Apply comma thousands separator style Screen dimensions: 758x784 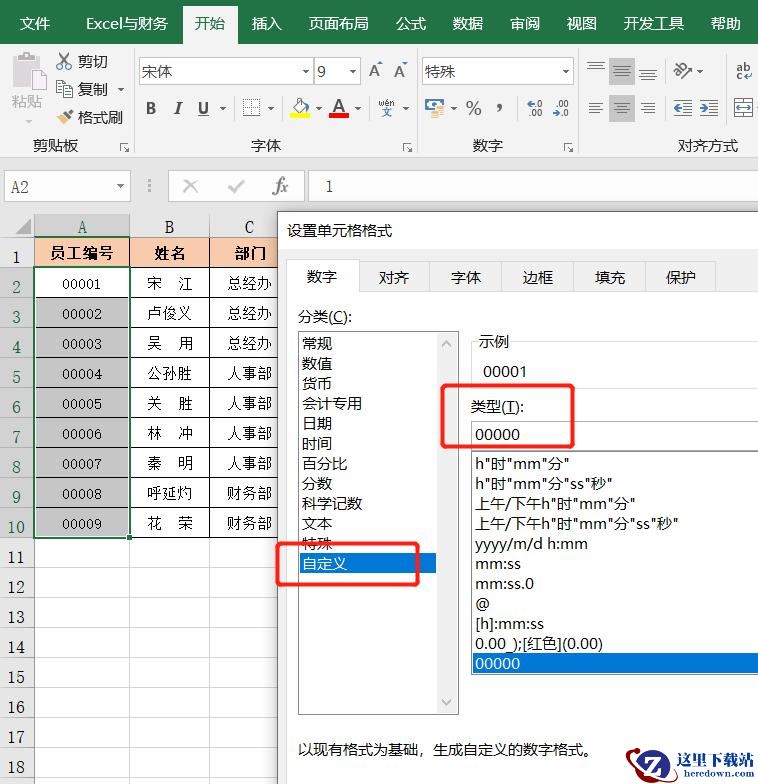click(500, 108)
